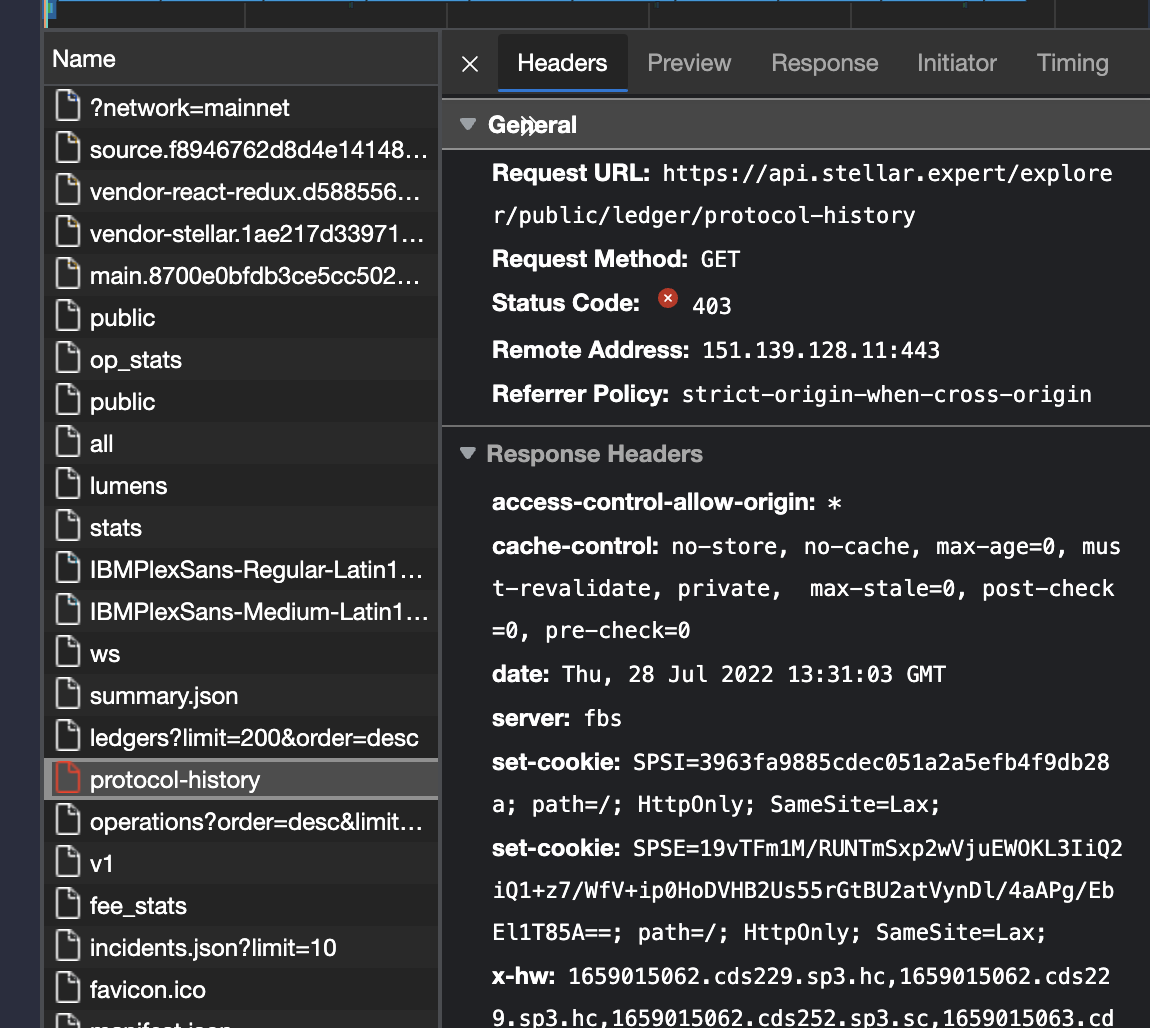
Task: Select the lumens request
Action: click(241, 485)
